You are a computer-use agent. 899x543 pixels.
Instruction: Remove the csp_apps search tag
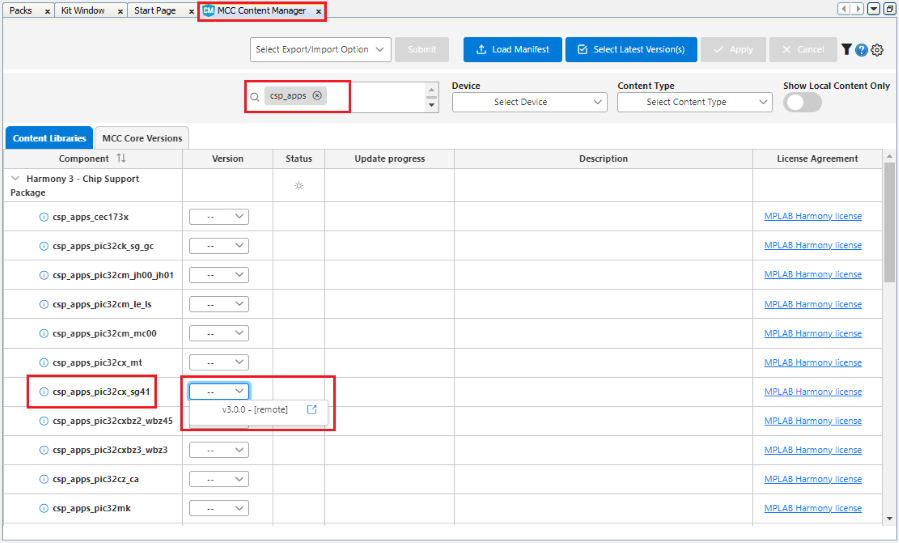click(x=317, y=96)
